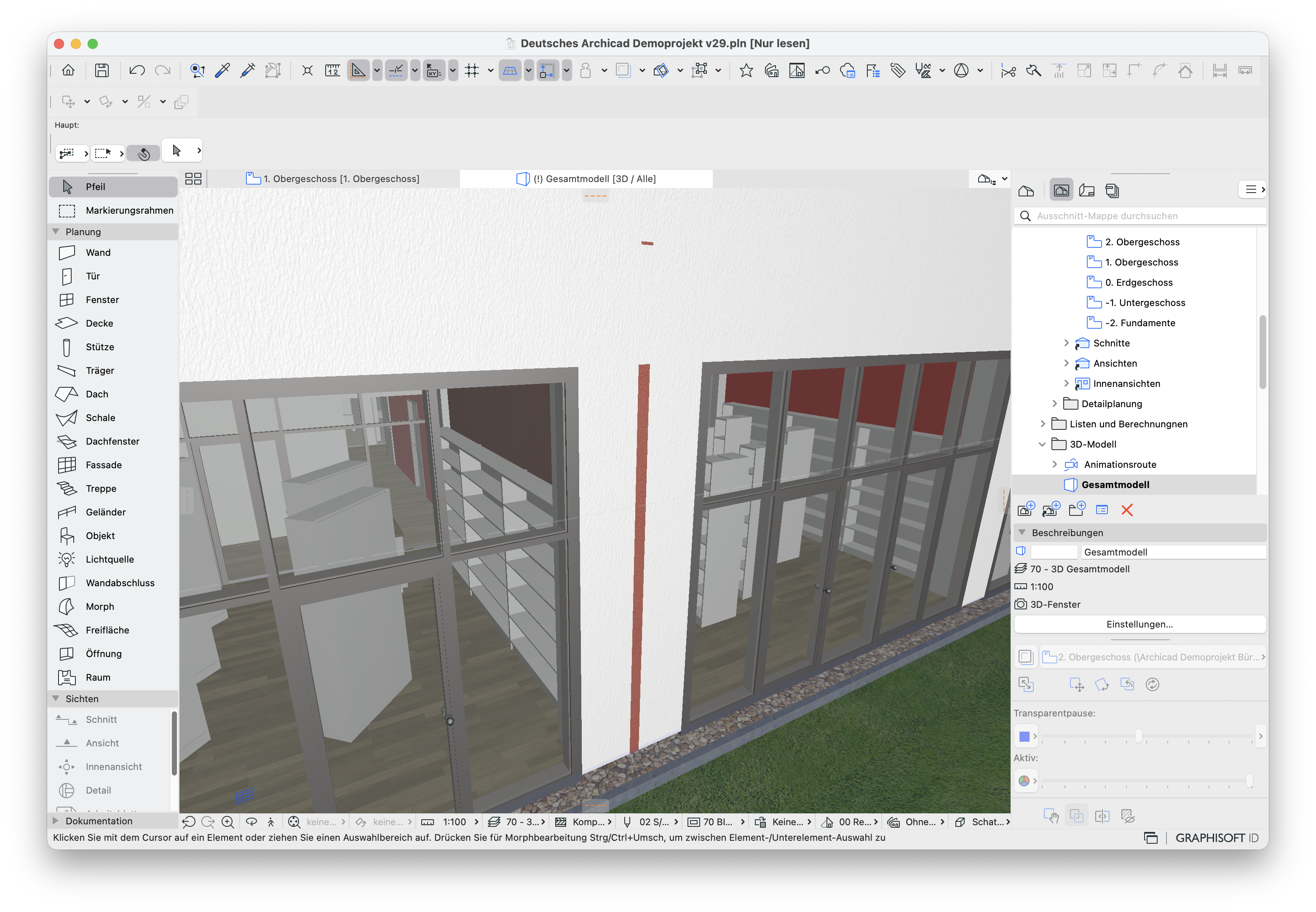1316x912 pixels.
Task: Select the Decke tool
Action: pos(113,323)
